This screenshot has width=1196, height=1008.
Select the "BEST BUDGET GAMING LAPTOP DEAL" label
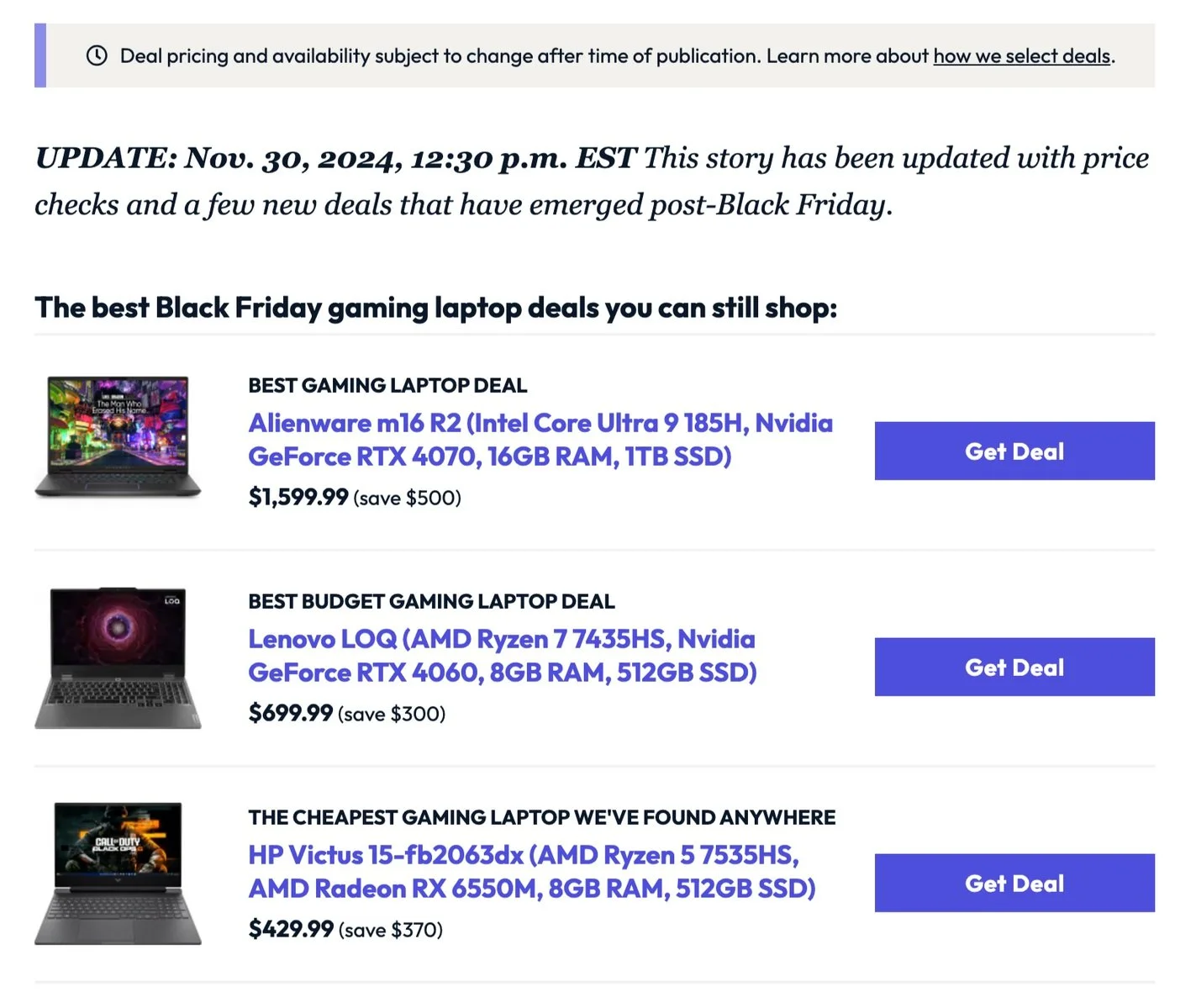click(431, 601)
